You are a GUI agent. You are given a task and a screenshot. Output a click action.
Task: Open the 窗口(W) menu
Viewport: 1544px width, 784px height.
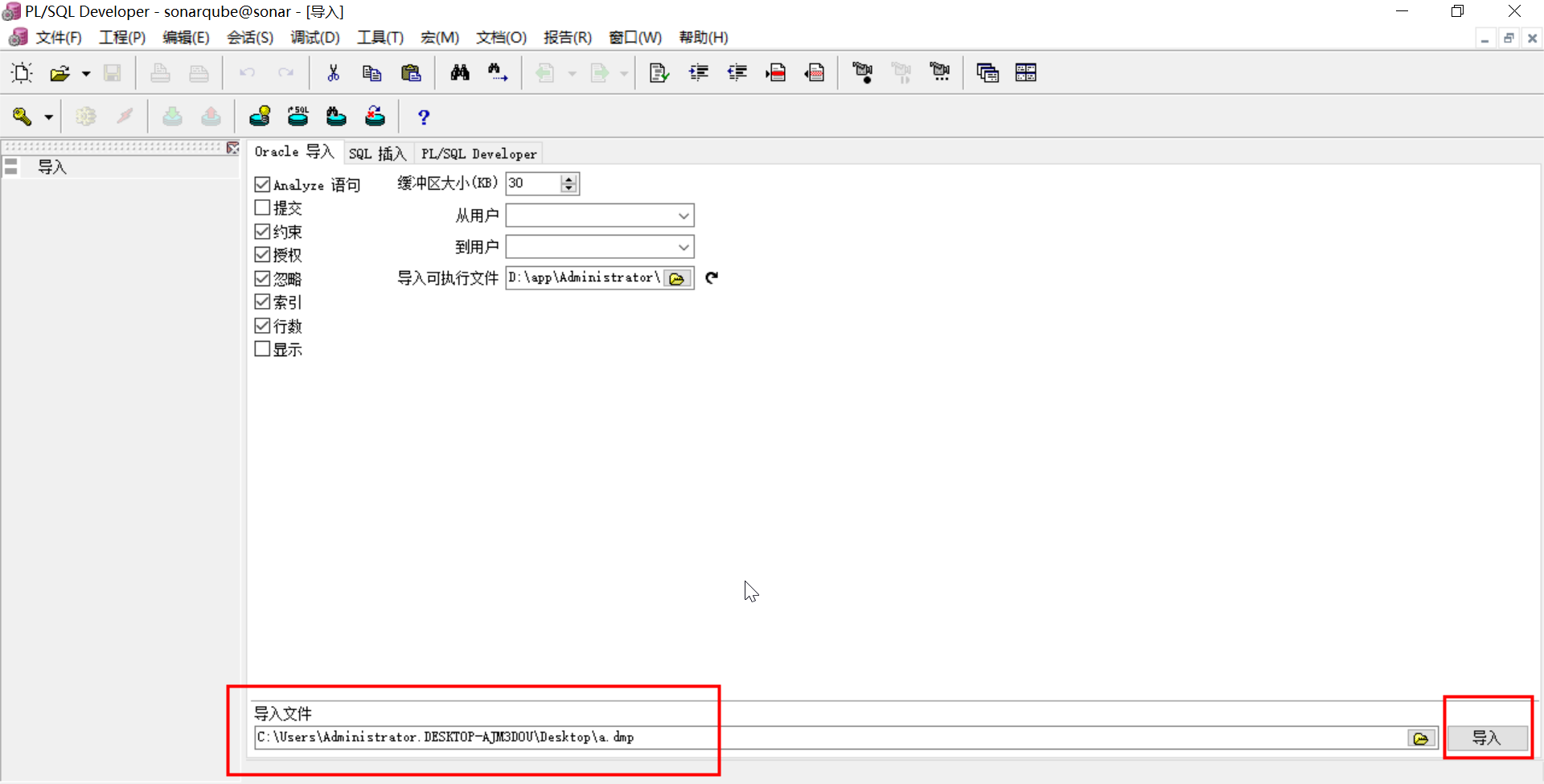click(635, 38)
